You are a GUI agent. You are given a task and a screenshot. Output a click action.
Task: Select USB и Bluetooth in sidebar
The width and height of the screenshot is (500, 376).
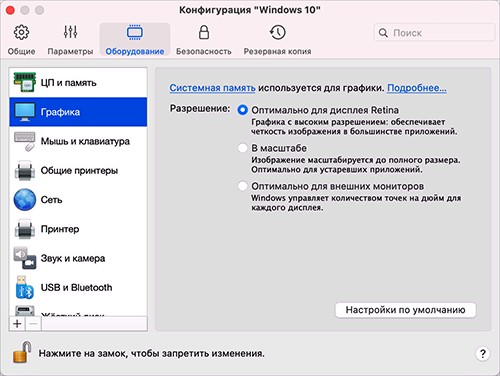[78, 287]
